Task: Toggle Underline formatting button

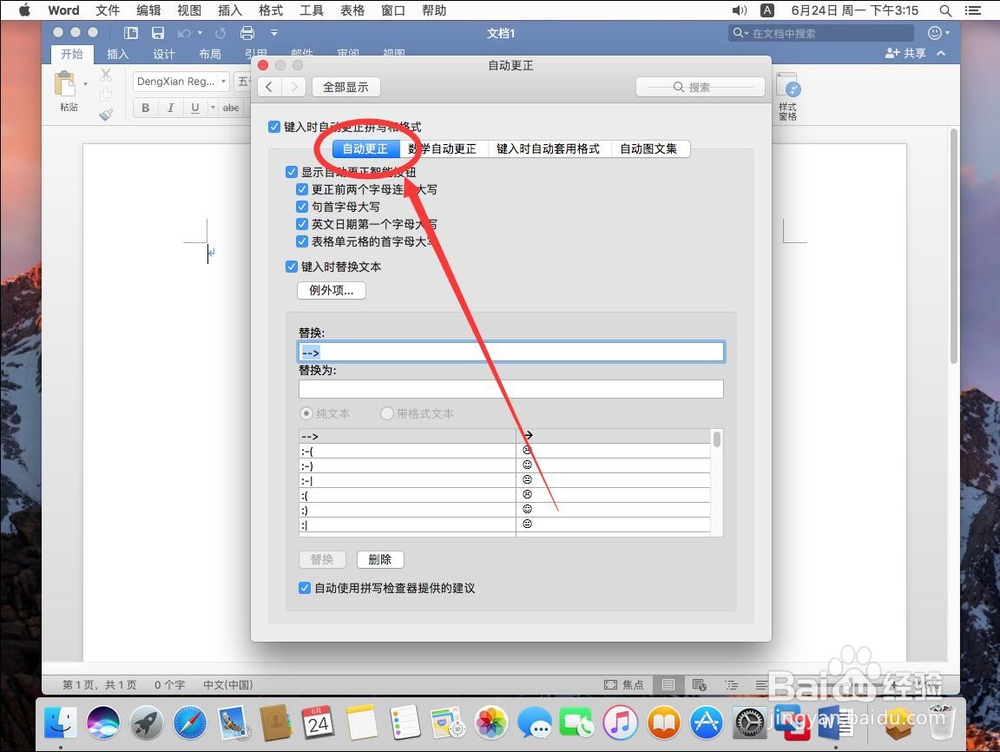Action: [x=195, y=108]
